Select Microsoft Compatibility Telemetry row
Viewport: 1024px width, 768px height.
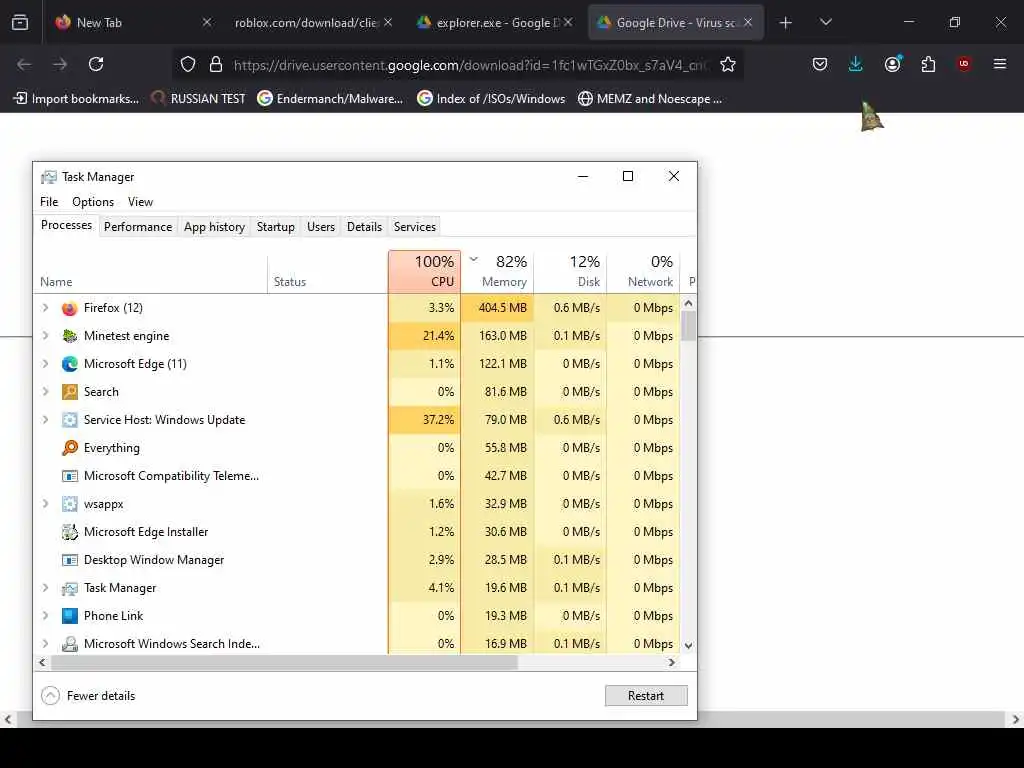[357, 476]
